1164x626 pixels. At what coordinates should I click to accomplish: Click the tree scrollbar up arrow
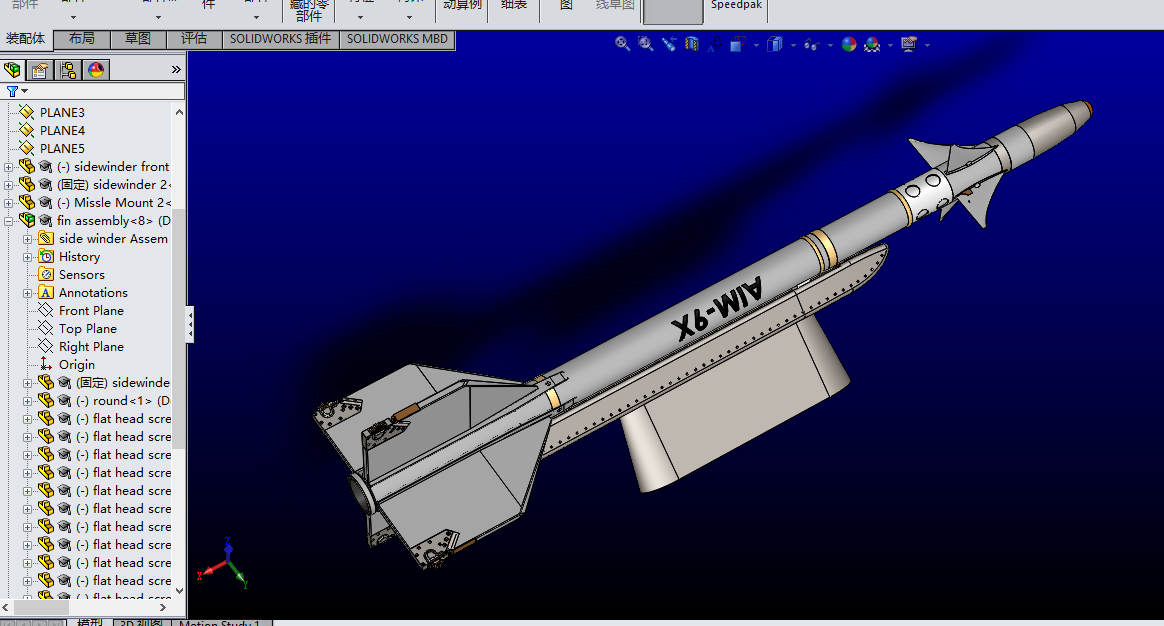point(179,112)
